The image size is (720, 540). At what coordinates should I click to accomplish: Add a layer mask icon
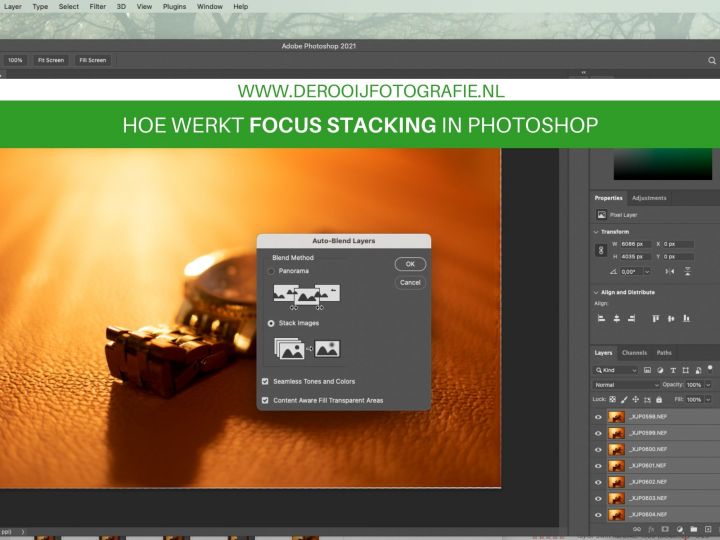coord(665,529)
